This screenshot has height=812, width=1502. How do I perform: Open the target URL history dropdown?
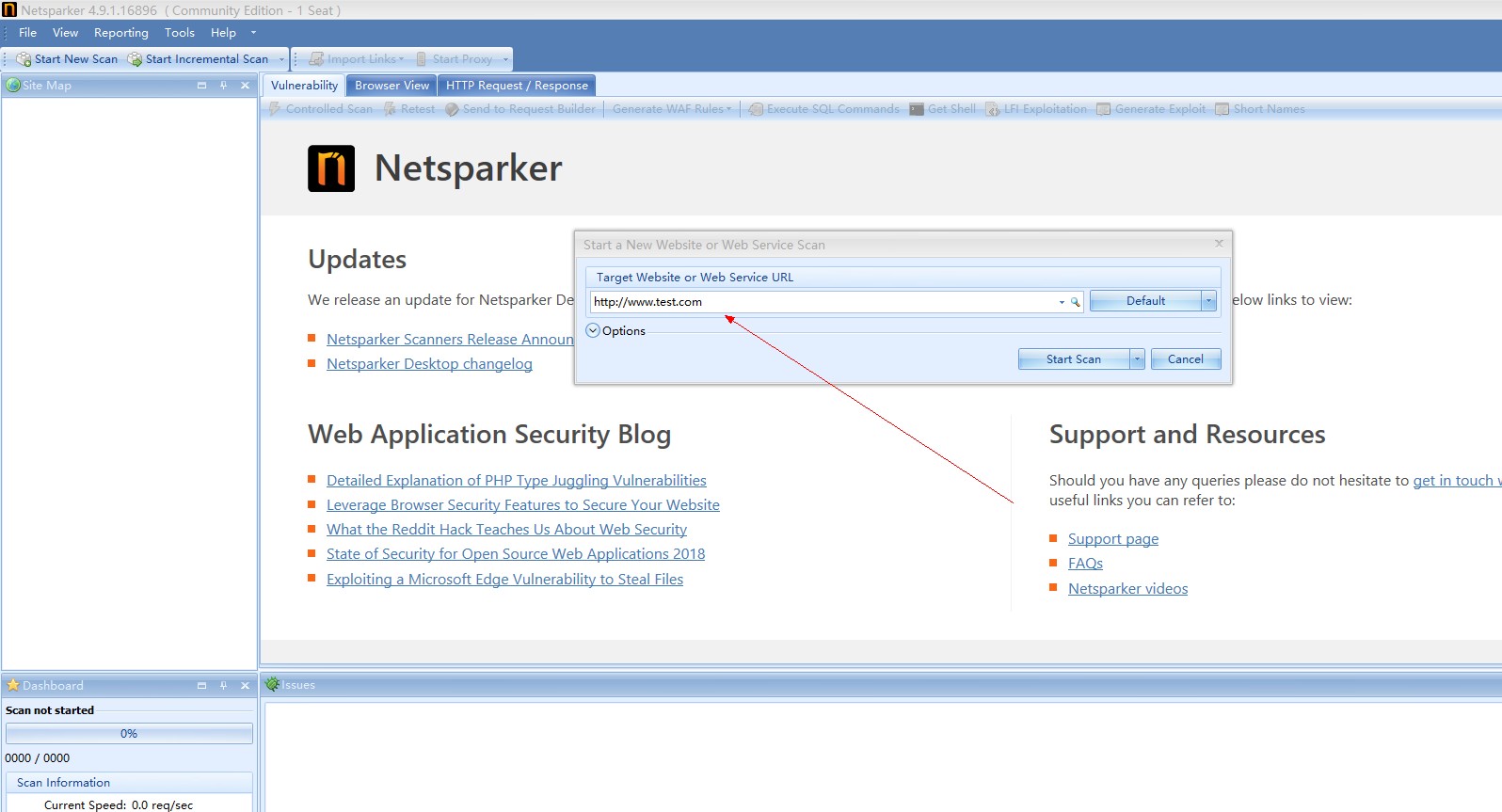coord(1062,302)
